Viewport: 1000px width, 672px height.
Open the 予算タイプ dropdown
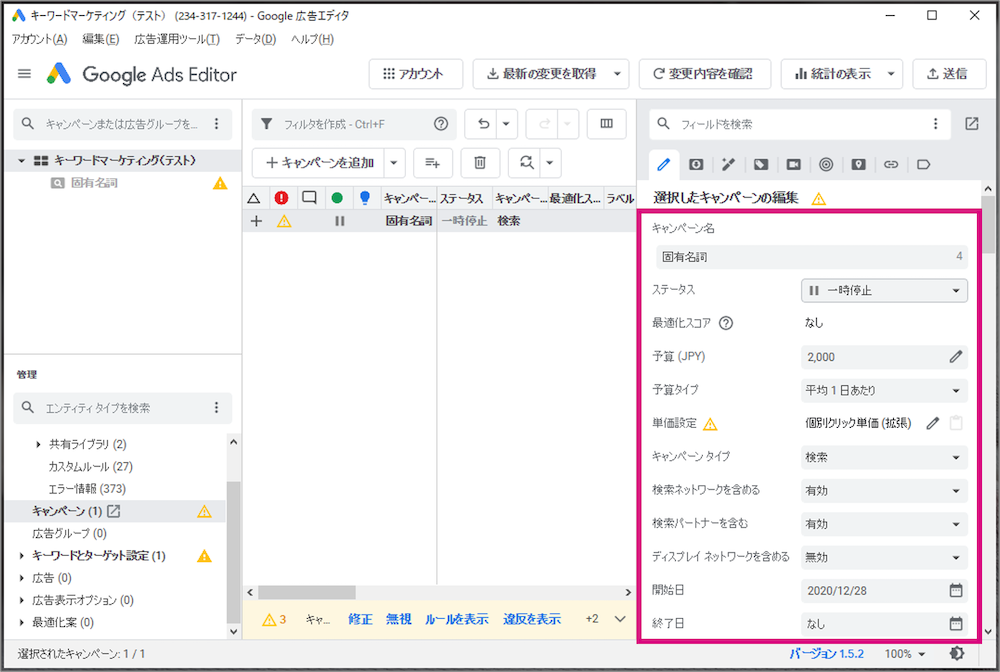click(884, 390)
